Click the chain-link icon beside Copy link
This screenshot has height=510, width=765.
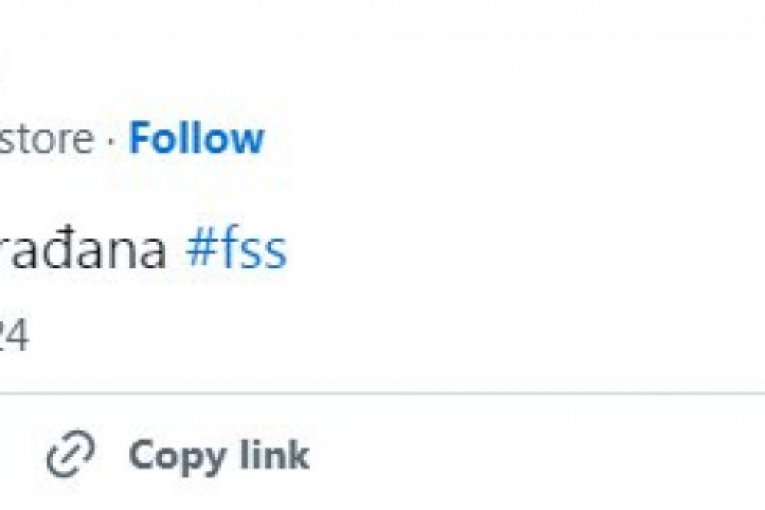(x=71, y=456)
